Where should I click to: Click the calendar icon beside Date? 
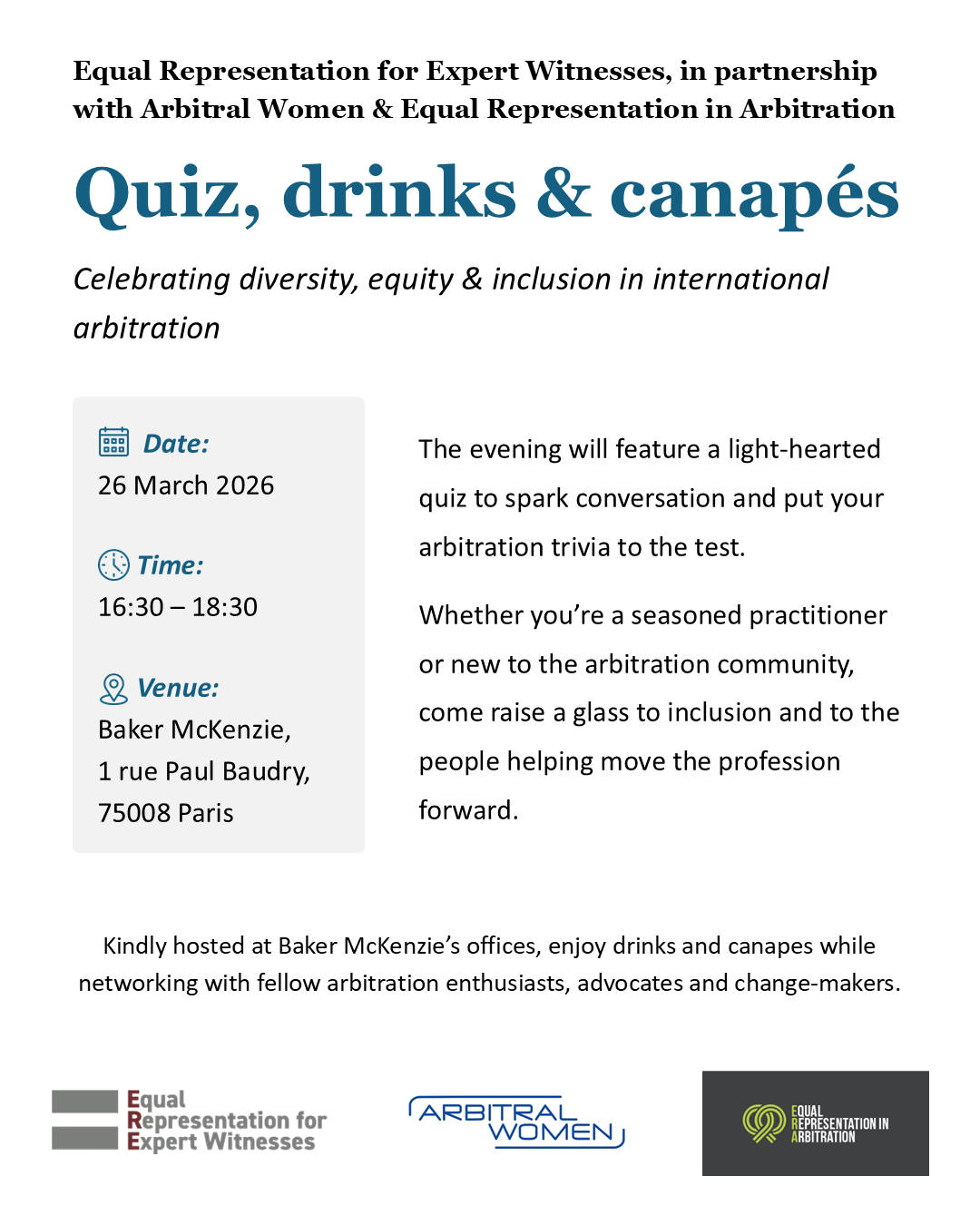click(113, 442)
